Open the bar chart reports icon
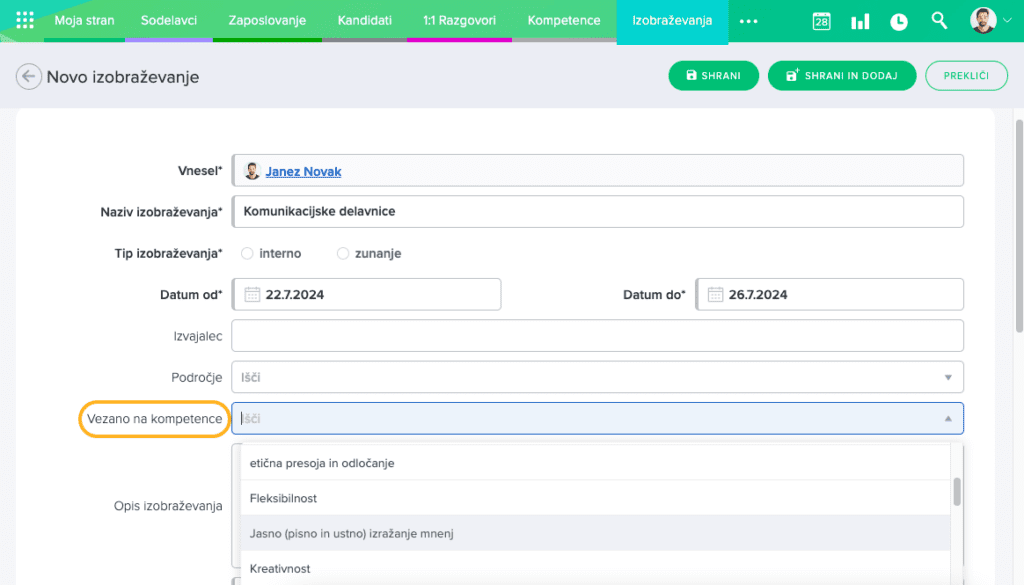 click(x=860, y=21)
